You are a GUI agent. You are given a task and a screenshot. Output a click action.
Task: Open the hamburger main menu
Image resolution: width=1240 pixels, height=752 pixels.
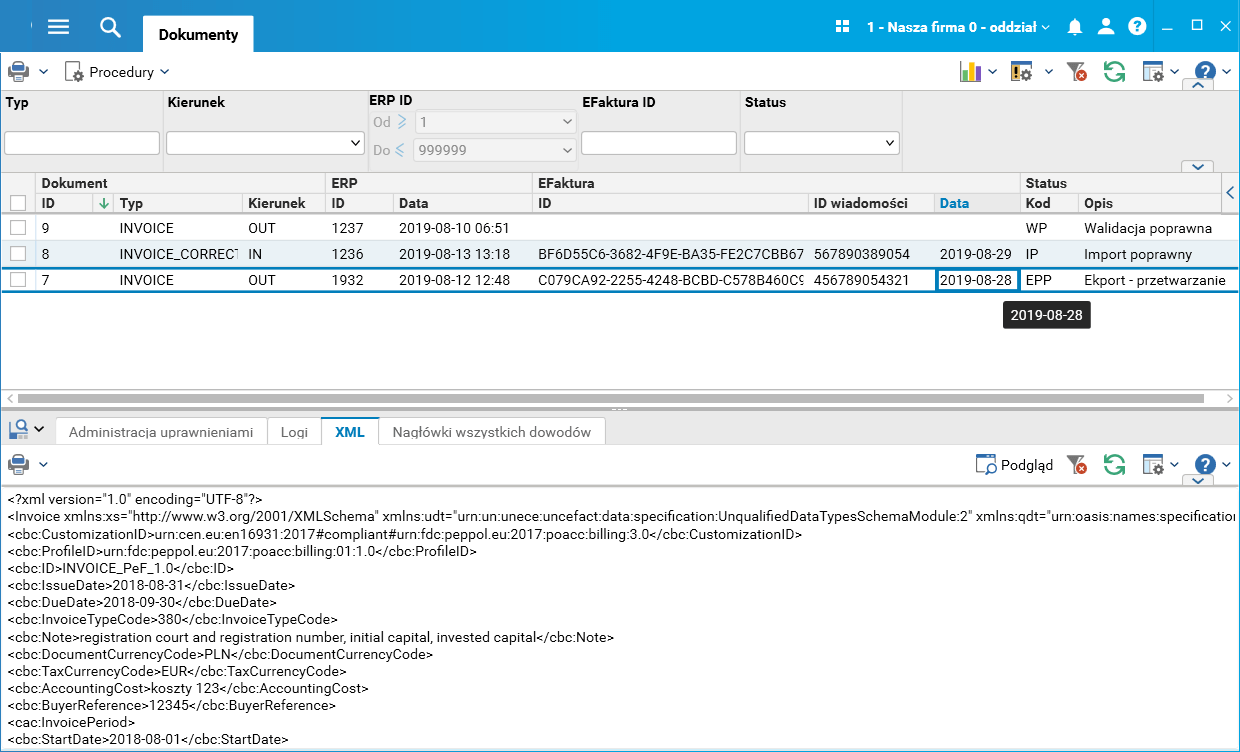[x=58, y=27]
